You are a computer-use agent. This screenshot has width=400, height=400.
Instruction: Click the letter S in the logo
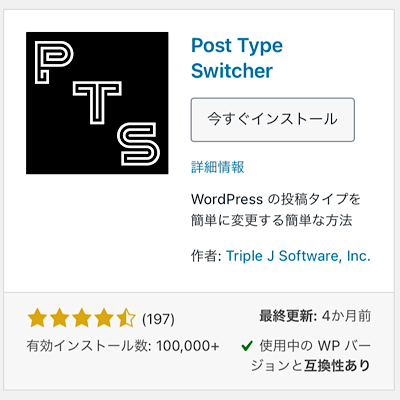click(139, 144)
